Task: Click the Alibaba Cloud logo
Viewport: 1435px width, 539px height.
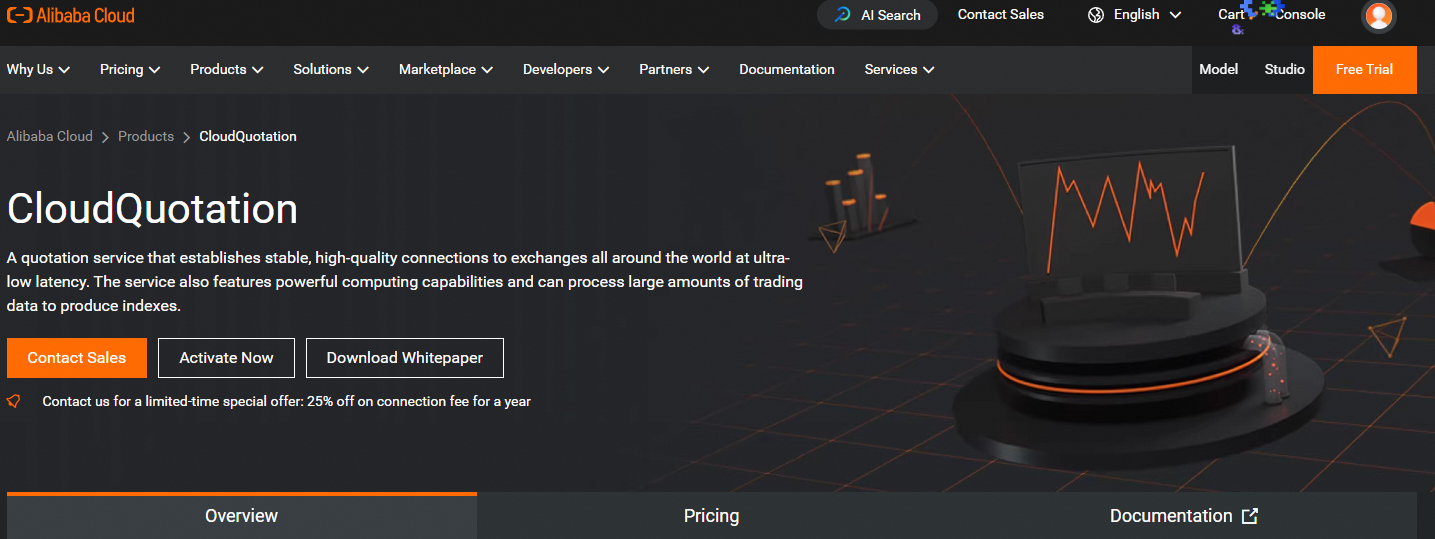Action: pos(71,15)
